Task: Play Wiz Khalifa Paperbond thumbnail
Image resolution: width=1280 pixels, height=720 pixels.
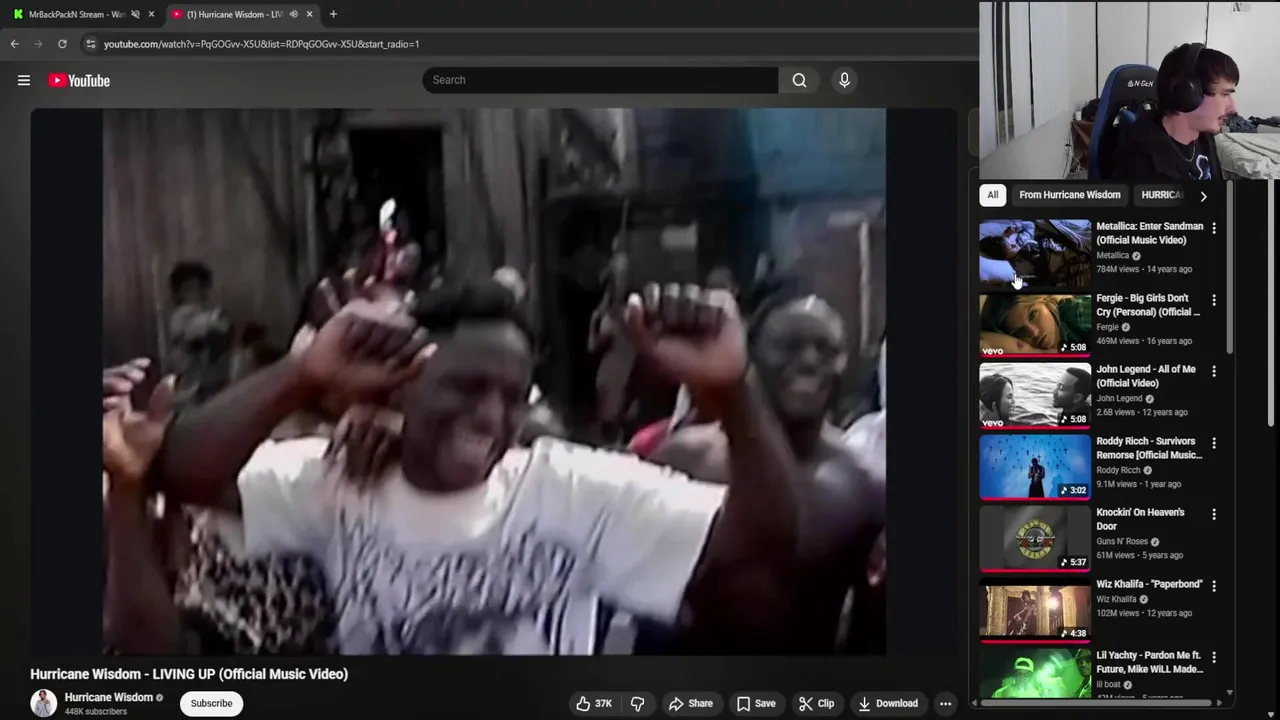Action: (1035, 609)
